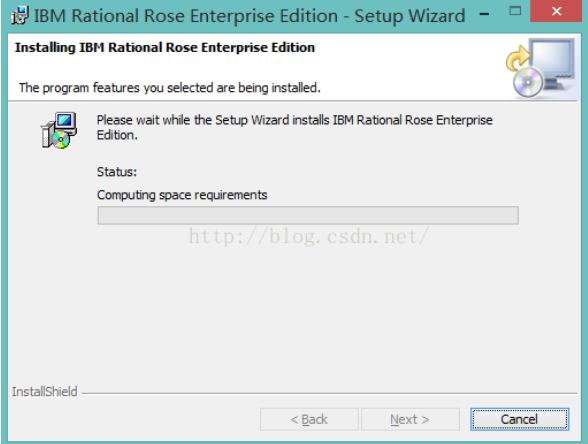The image size is (588, 444).
Task: Click the setup box icon beside Please wait text
Action: coord(59,130)
